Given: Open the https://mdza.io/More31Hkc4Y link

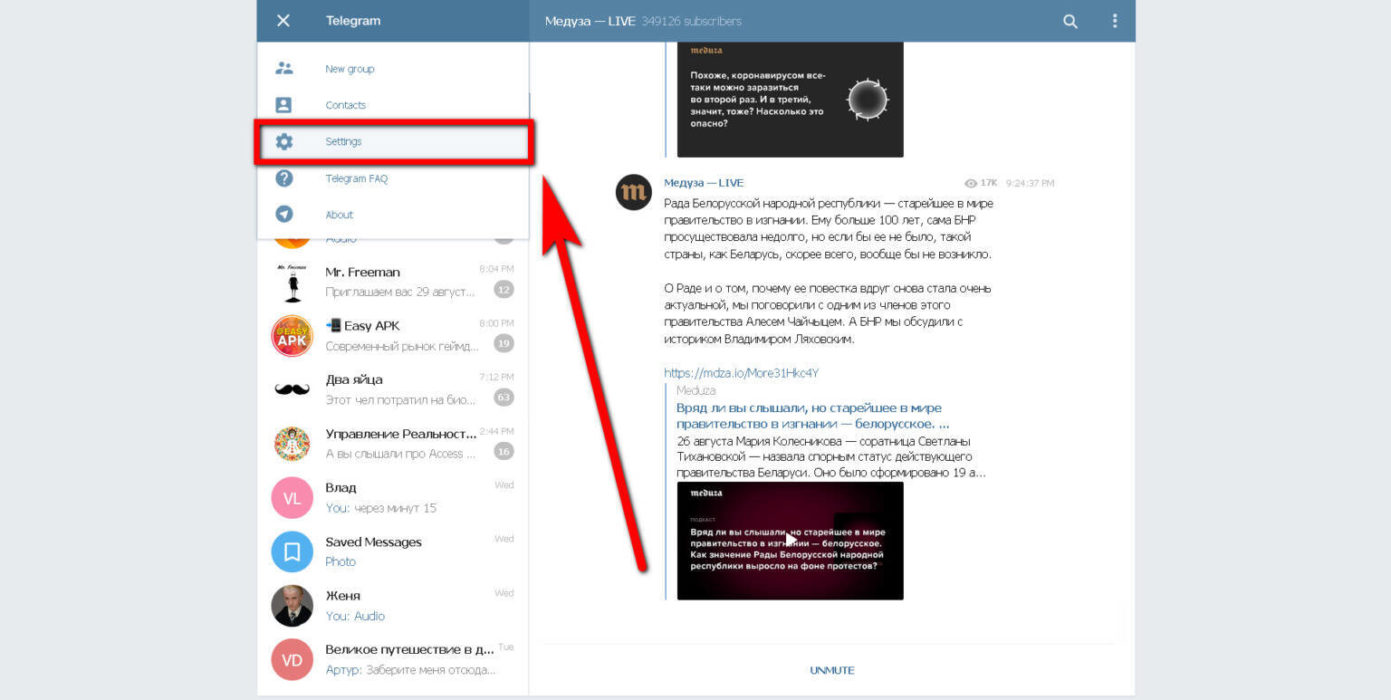Looking at the screenshot, I should click(741, 373).
